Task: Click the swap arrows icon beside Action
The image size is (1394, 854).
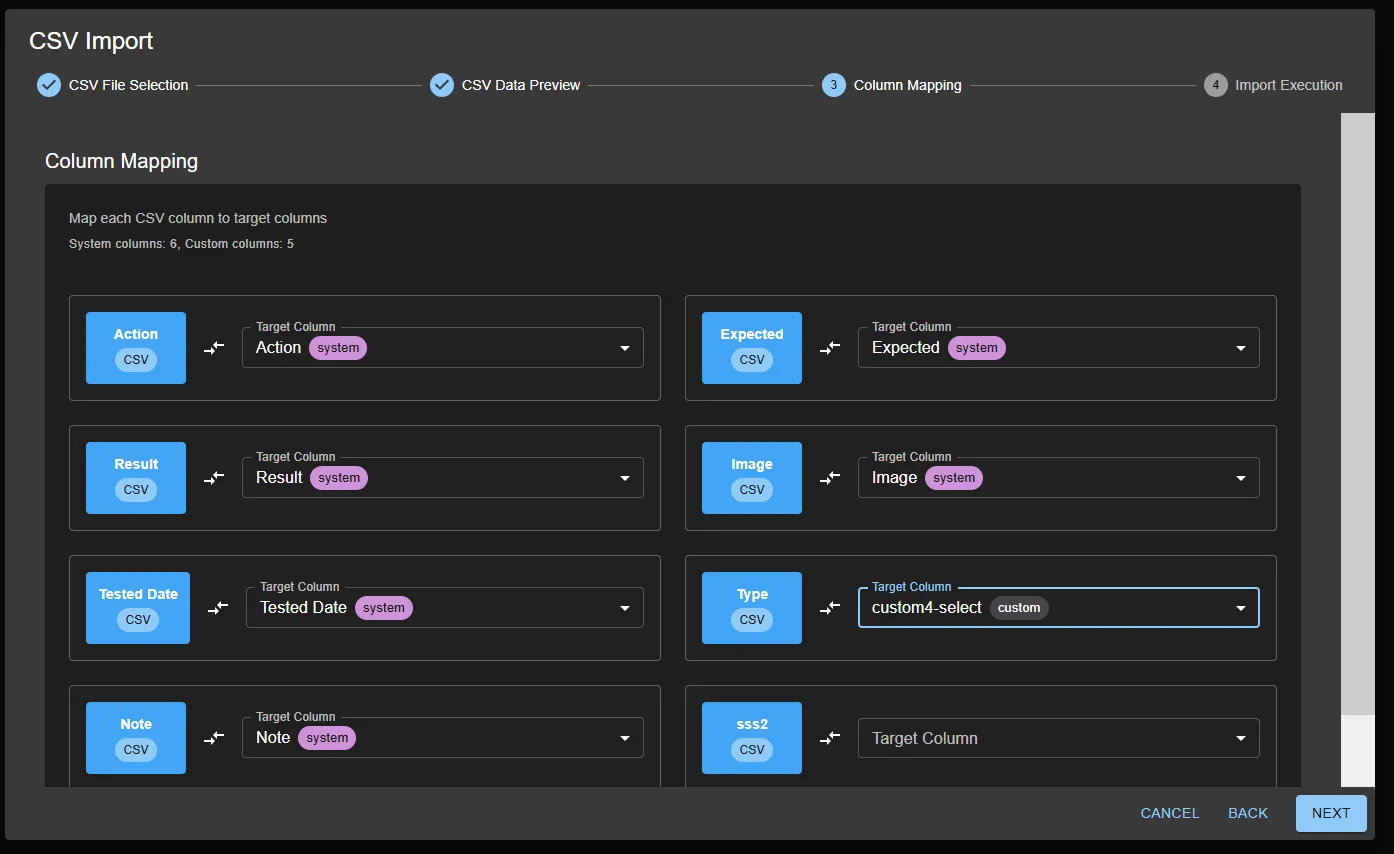Action: click(214, 348)
